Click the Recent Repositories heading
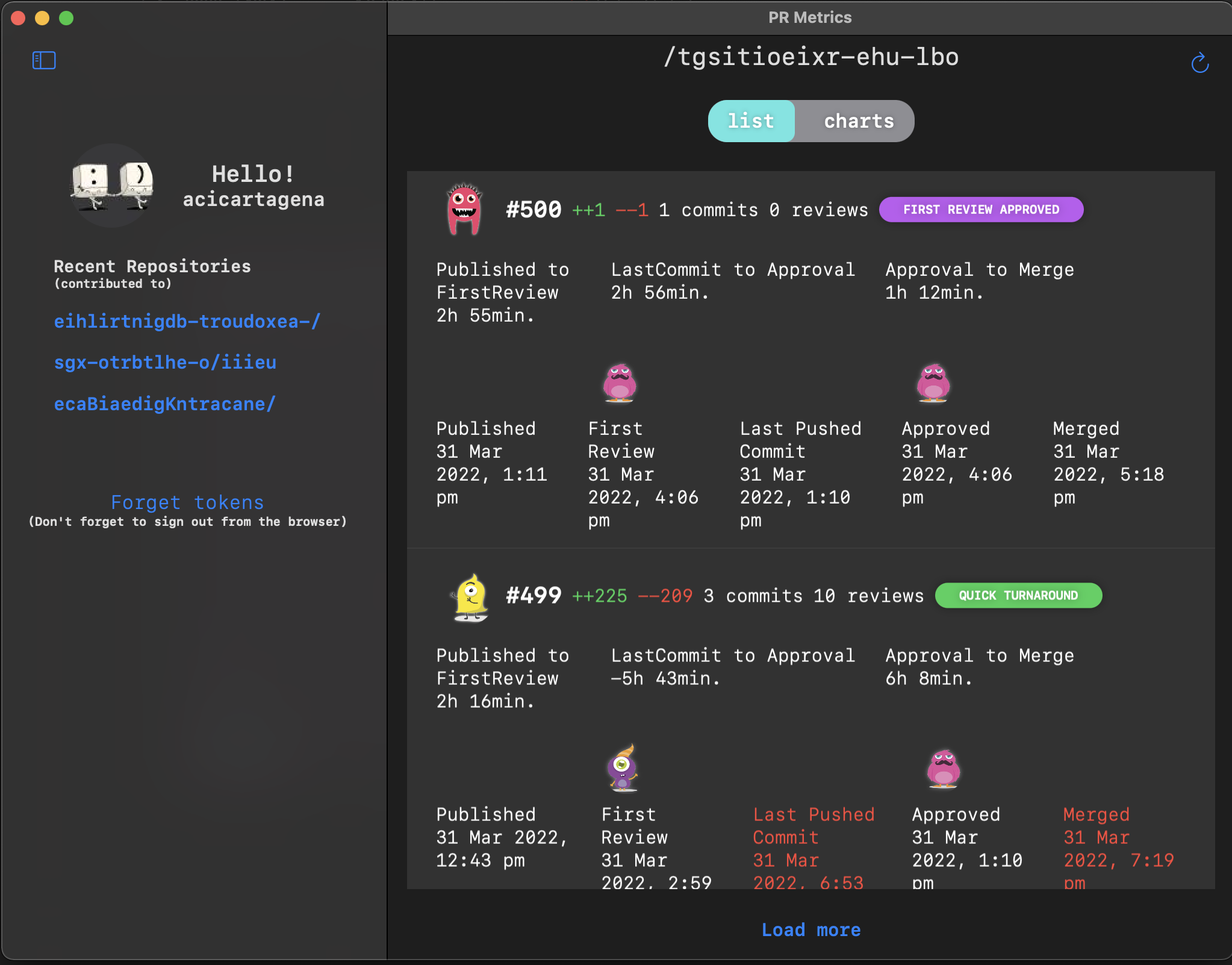Image resolution: width=1232 pixels, height=965 pixels. coord(152,266)
